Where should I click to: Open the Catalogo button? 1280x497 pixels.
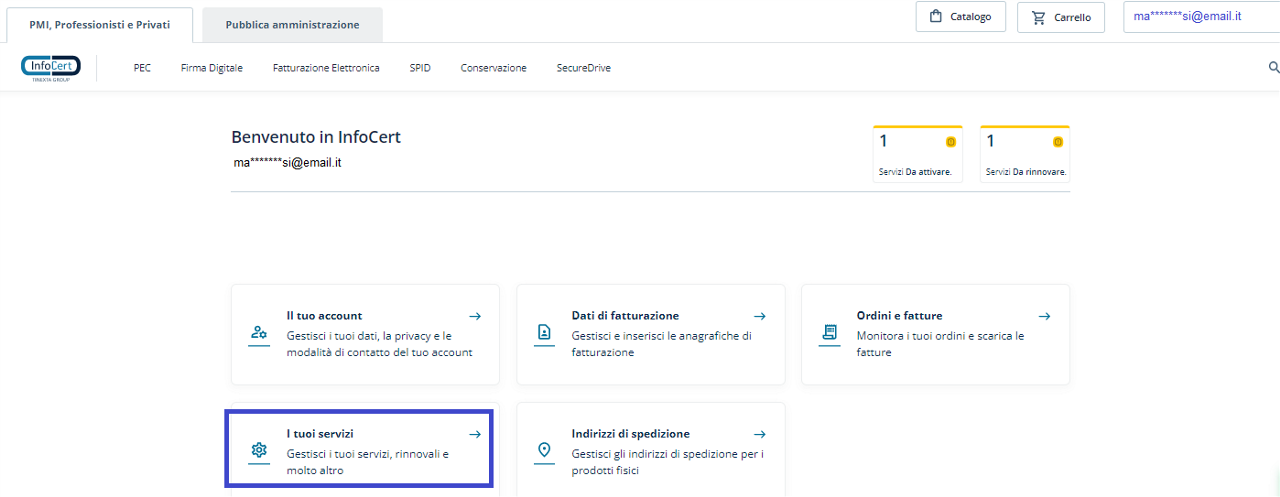960,17
